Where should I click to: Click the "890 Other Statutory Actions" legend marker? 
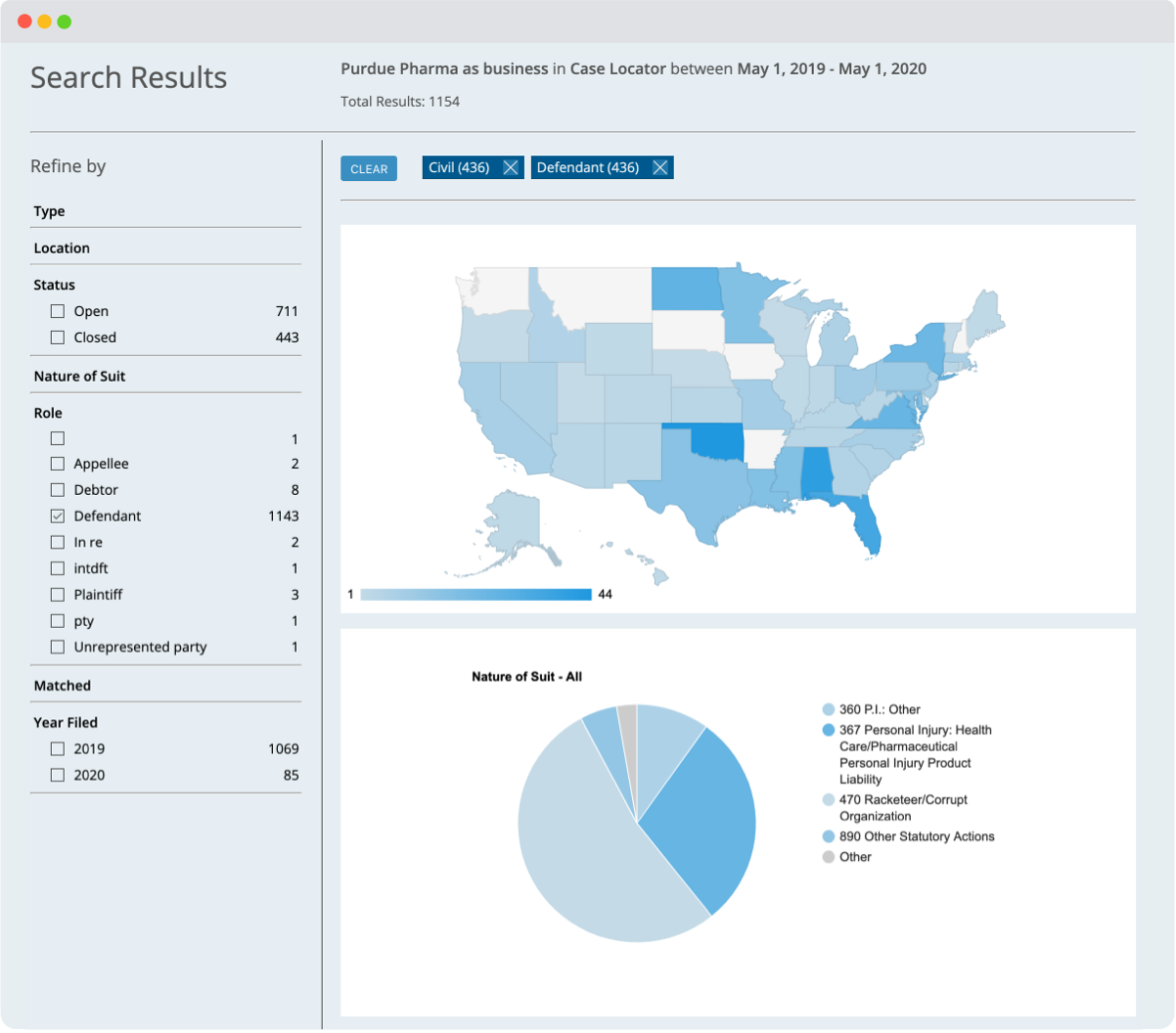(x=828, y=836)
